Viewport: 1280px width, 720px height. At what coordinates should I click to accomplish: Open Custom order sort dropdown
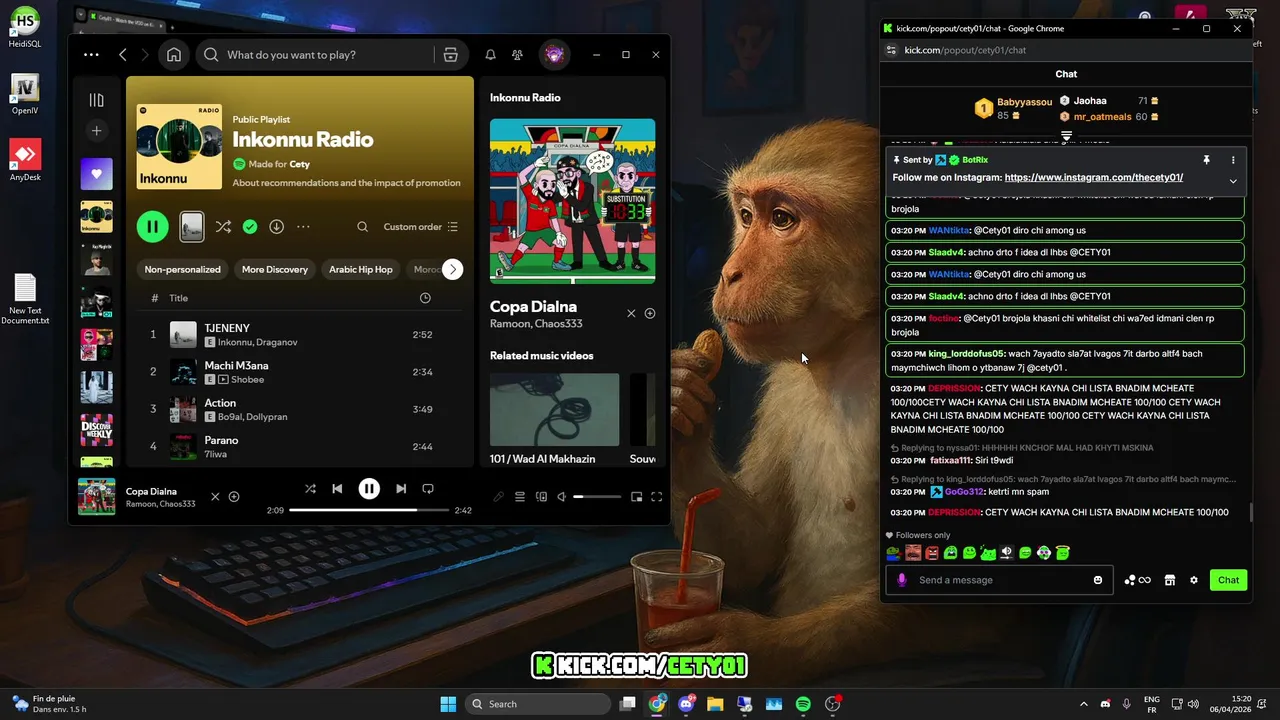click(x=421, y=227)
